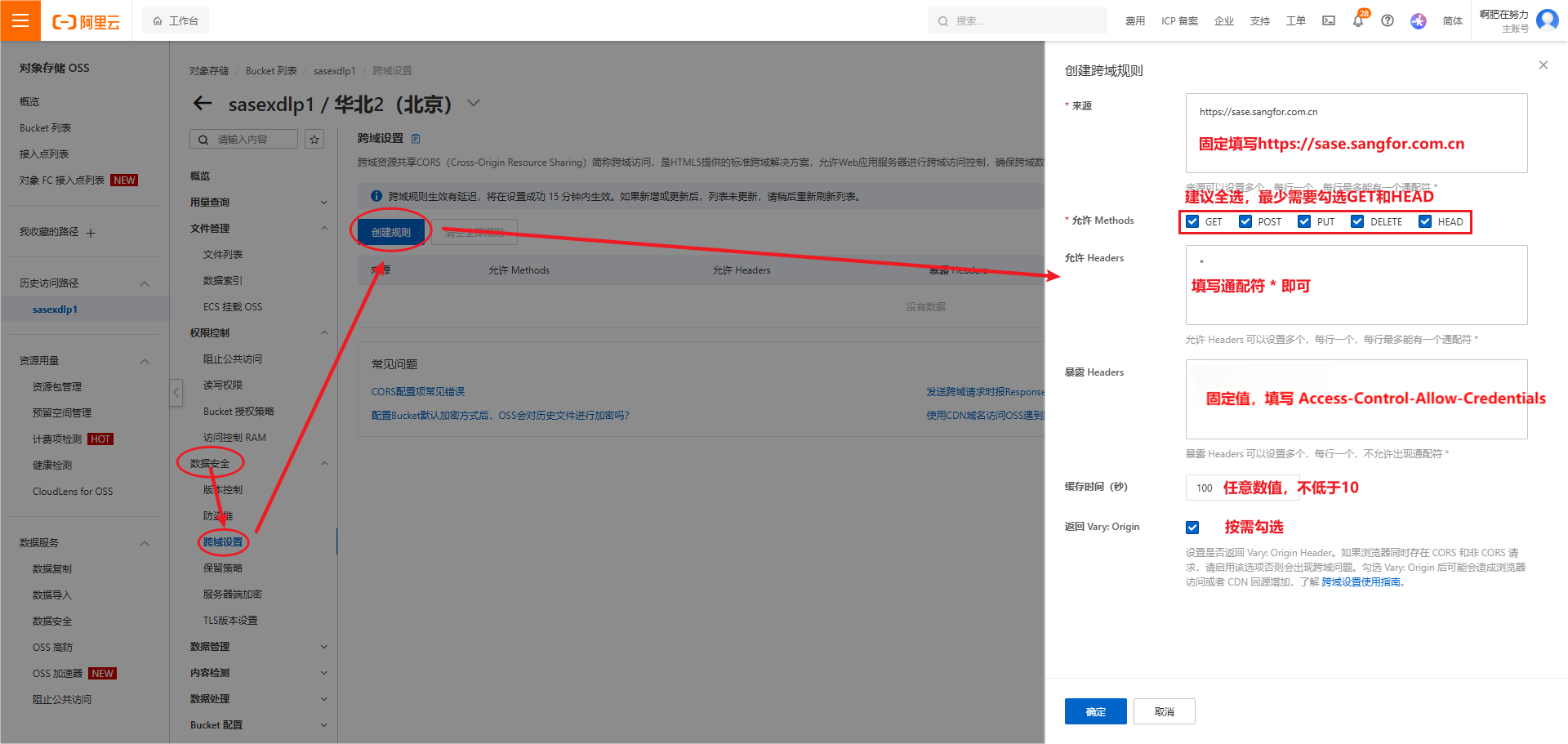Screen dimensions: 1568x744
Task: Focus the 允许 Headers textarea
Action: point(1356,285)
